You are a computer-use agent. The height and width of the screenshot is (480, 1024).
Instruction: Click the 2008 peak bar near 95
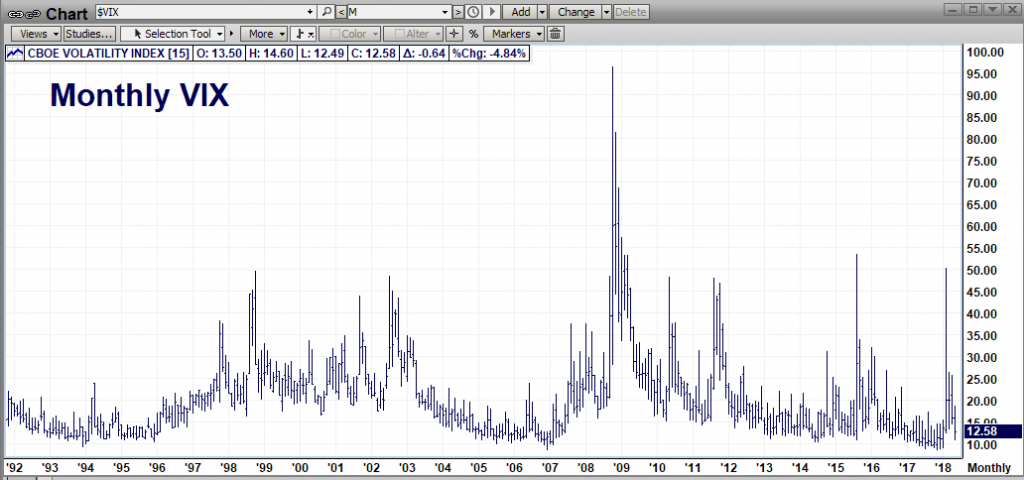612,216
